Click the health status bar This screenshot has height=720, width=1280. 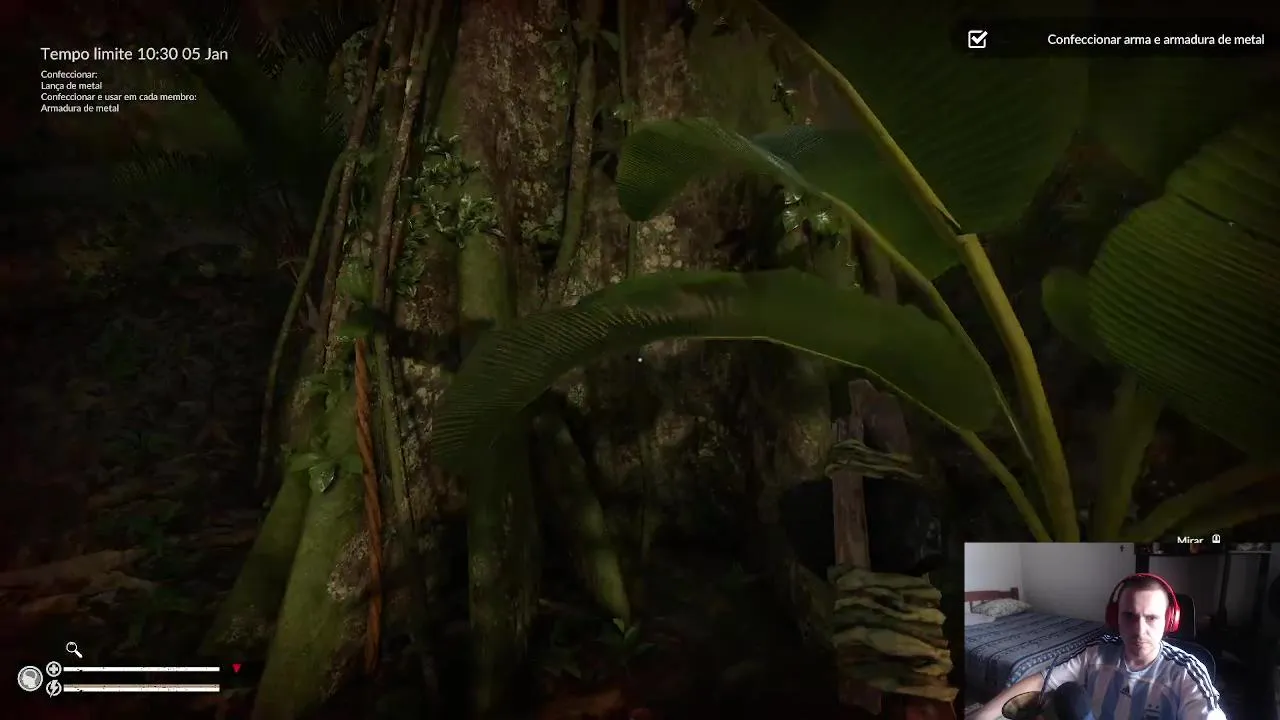pyautogui.click(x=141, y=669)
